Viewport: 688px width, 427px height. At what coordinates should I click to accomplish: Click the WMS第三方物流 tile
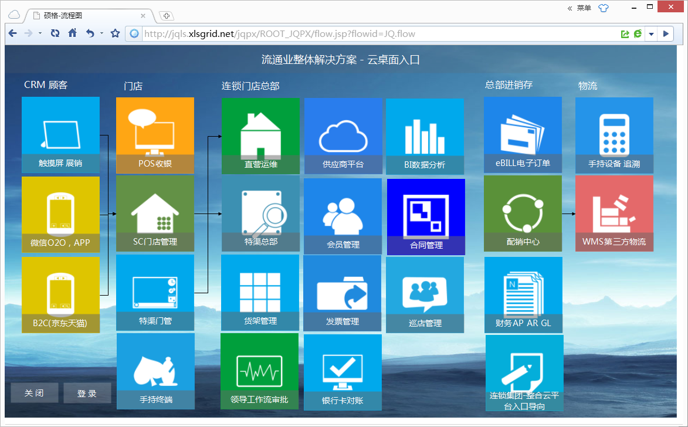614,214
